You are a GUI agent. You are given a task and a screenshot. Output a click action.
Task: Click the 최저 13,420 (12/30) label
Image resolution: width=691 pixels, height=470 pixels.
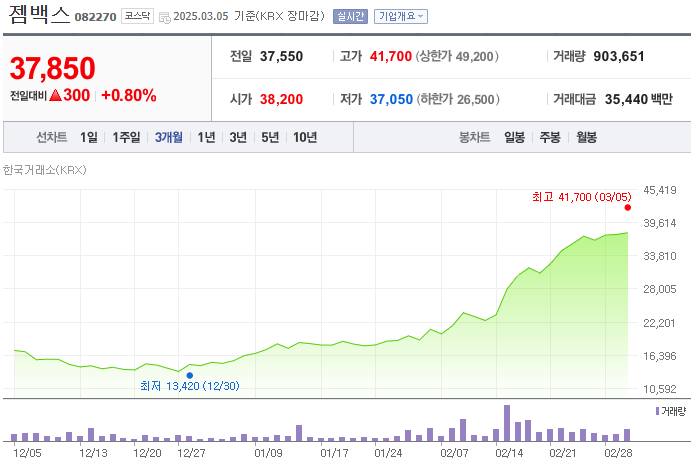(x=189, y=386)
